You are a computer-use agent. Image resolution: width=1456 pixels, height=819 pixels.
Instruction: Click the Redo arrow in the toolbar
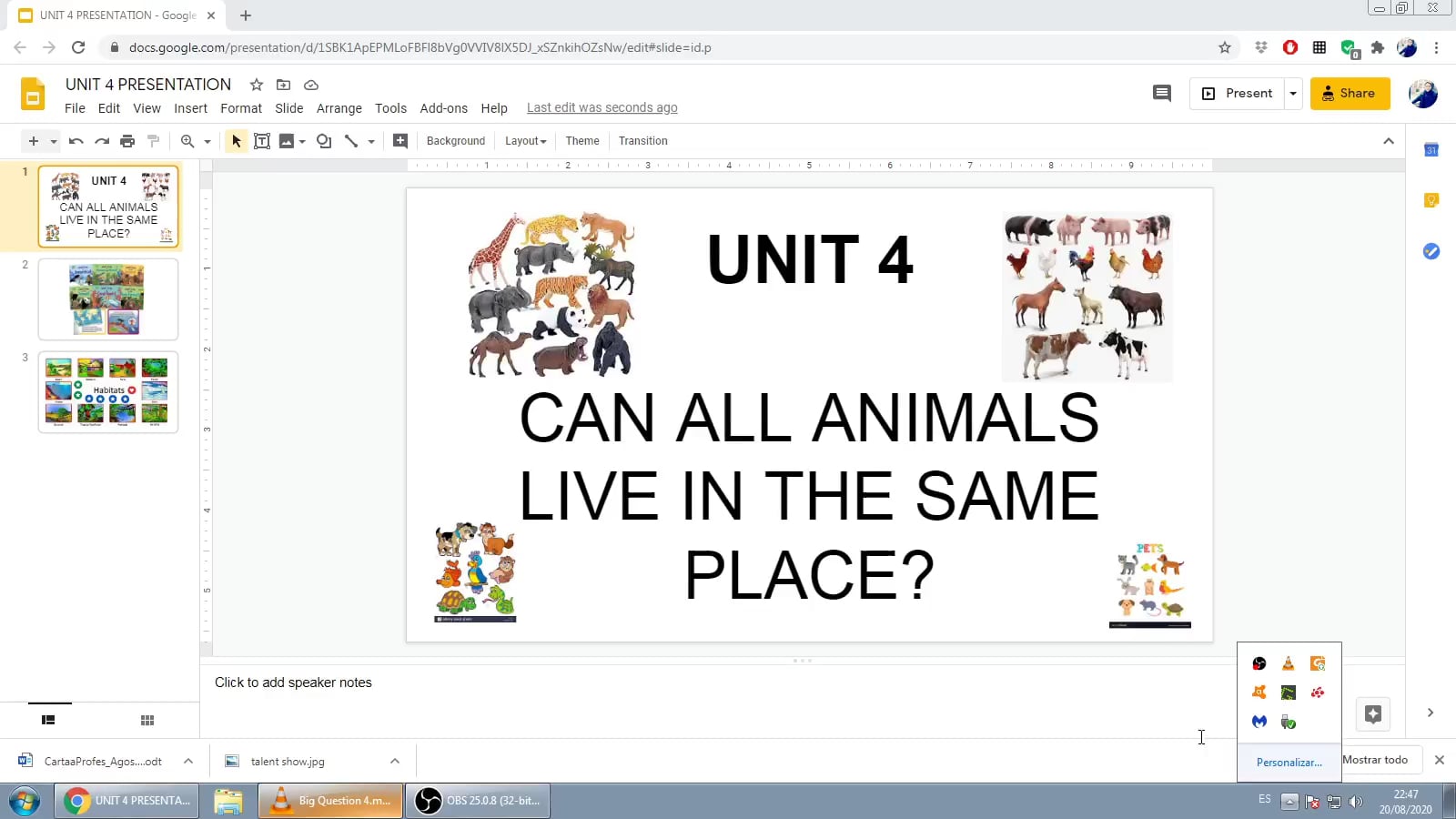pyautogui.click(x=102, y=141)
